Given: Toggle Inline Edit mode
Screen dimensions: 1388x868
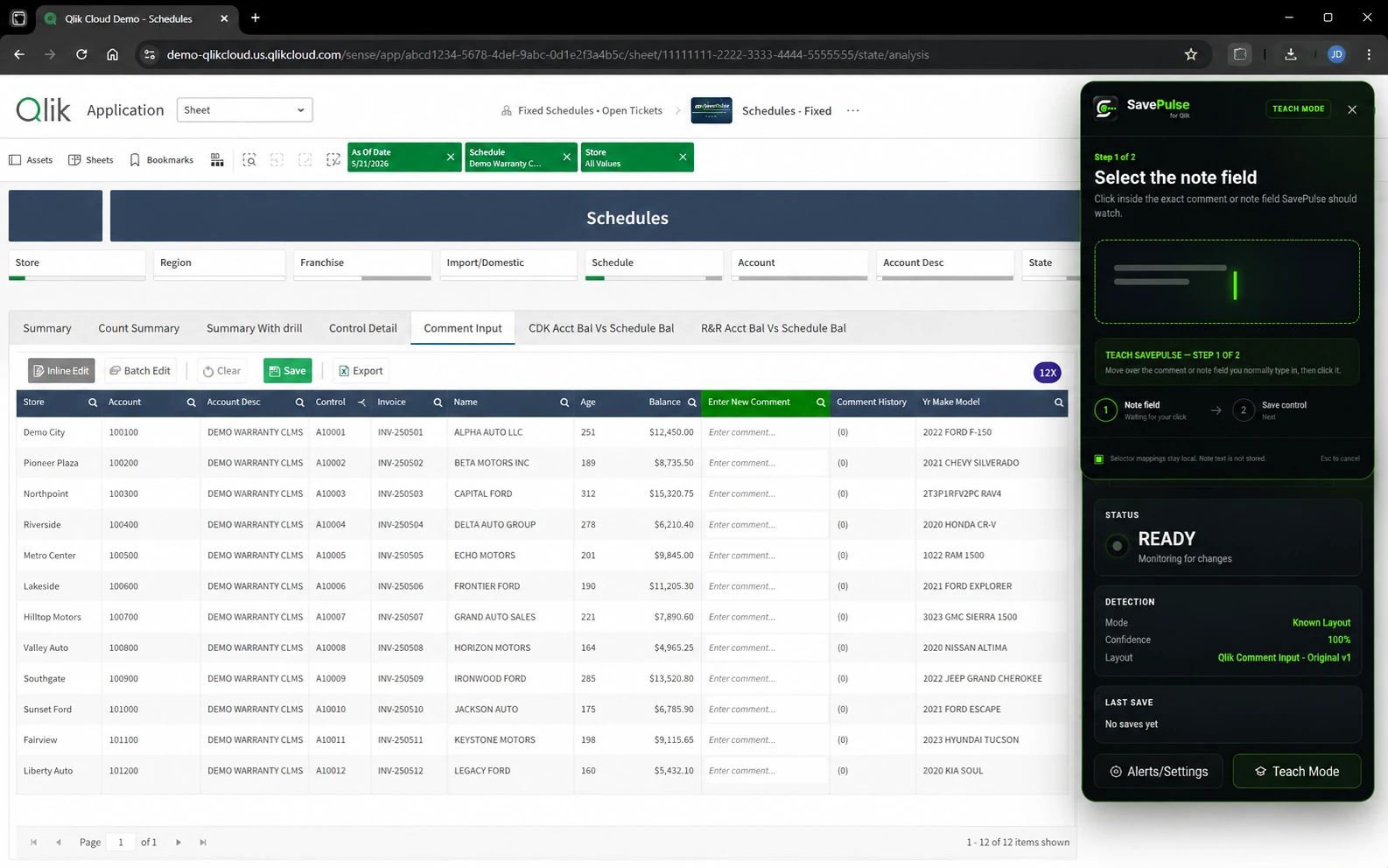Looking at the screenshot, I should 61,371.
